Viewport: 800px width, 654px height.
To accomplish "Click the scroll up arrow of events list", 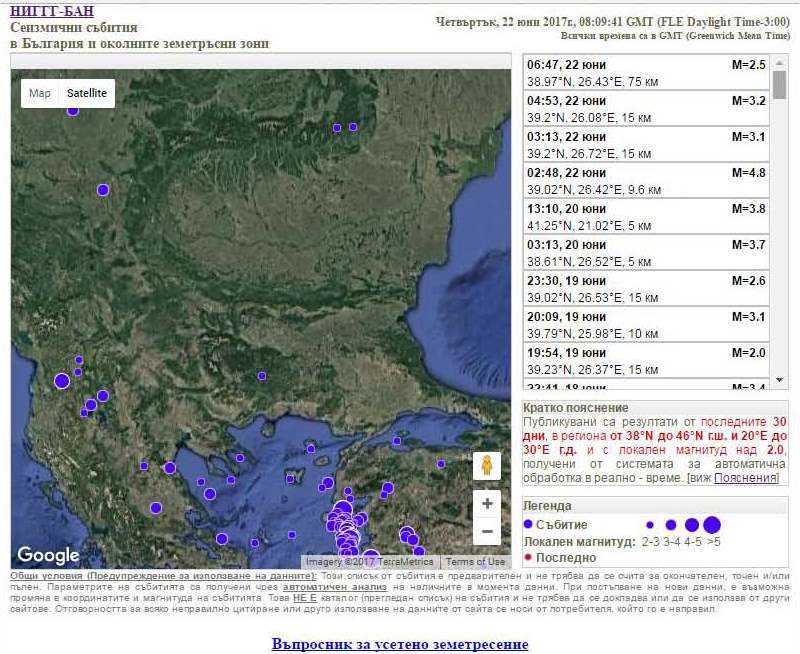I will (779, 62).
